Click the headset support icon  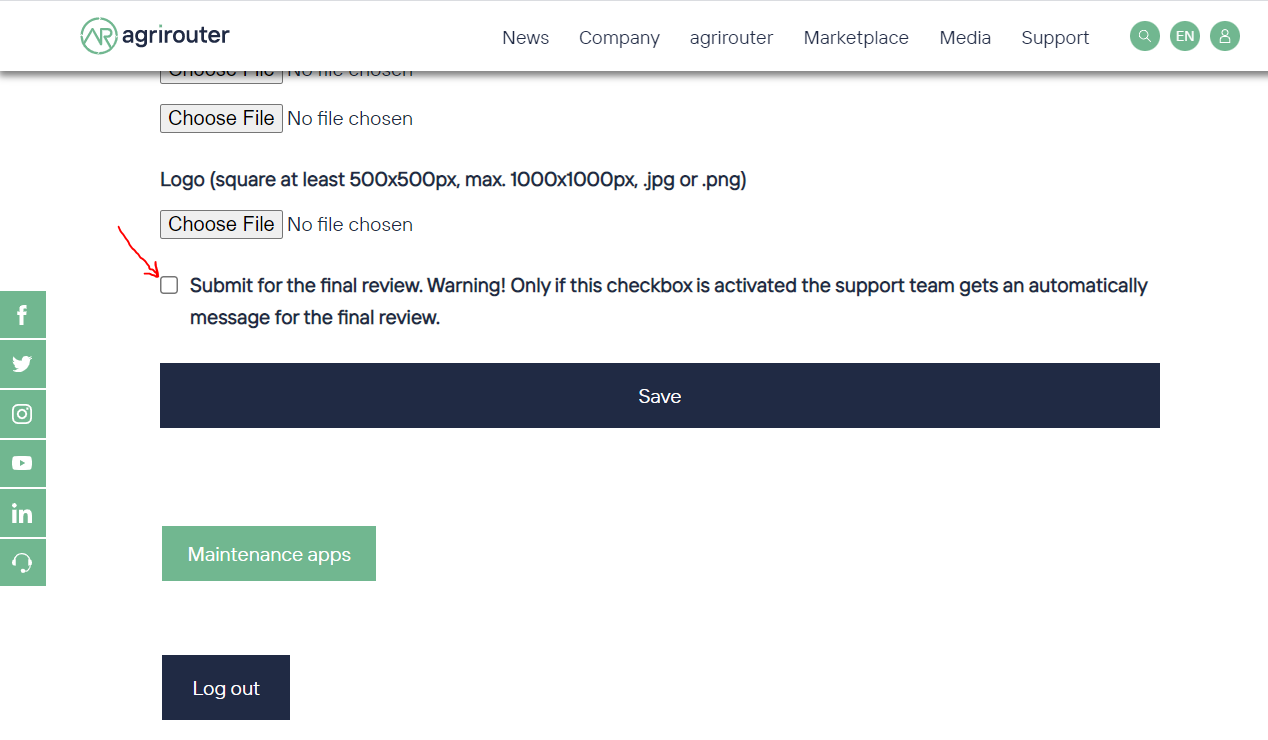[x=22, y=562]
